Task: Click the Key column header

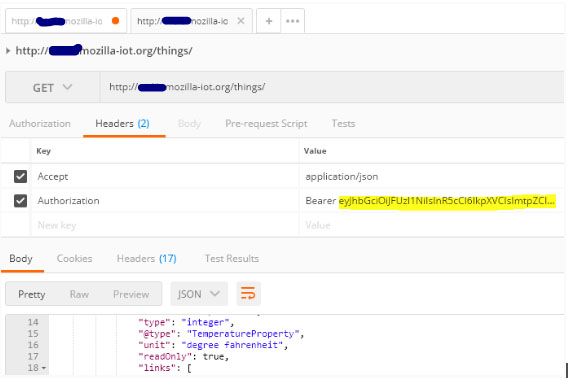Action: coord(44,151)
